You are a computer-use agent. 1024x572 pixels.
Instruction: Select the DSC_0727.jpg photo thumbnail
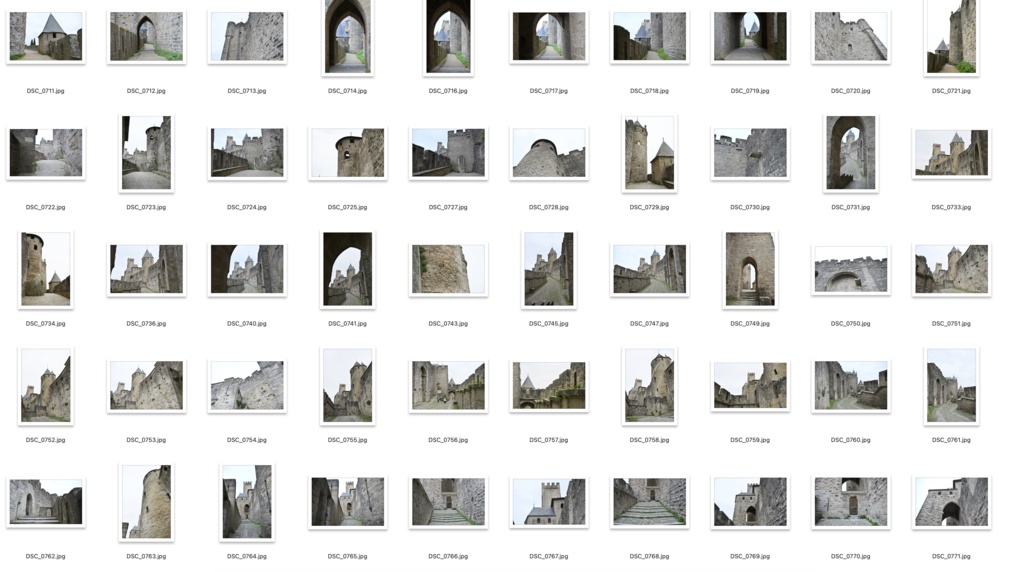click(448, 153)
